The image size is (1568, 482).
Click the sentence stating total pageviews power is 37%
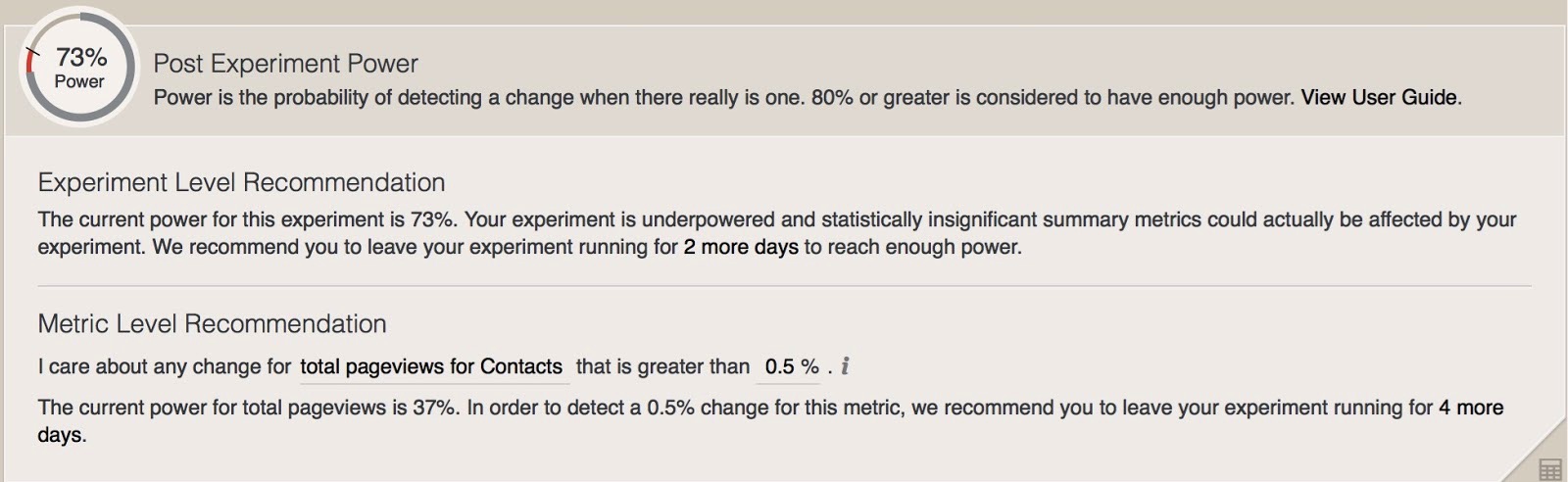[247, 408]
